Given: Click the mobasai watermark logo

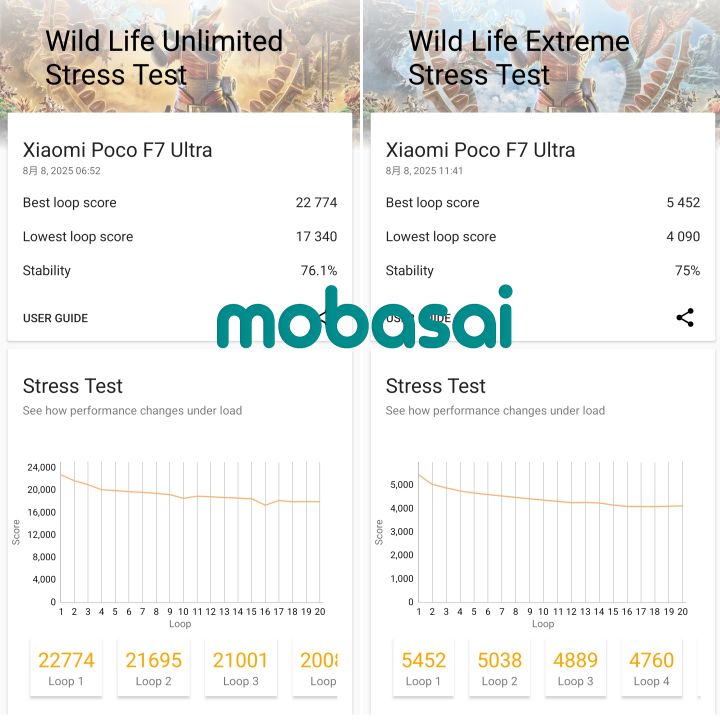Looking at the screenshot, I should (365, 318).
